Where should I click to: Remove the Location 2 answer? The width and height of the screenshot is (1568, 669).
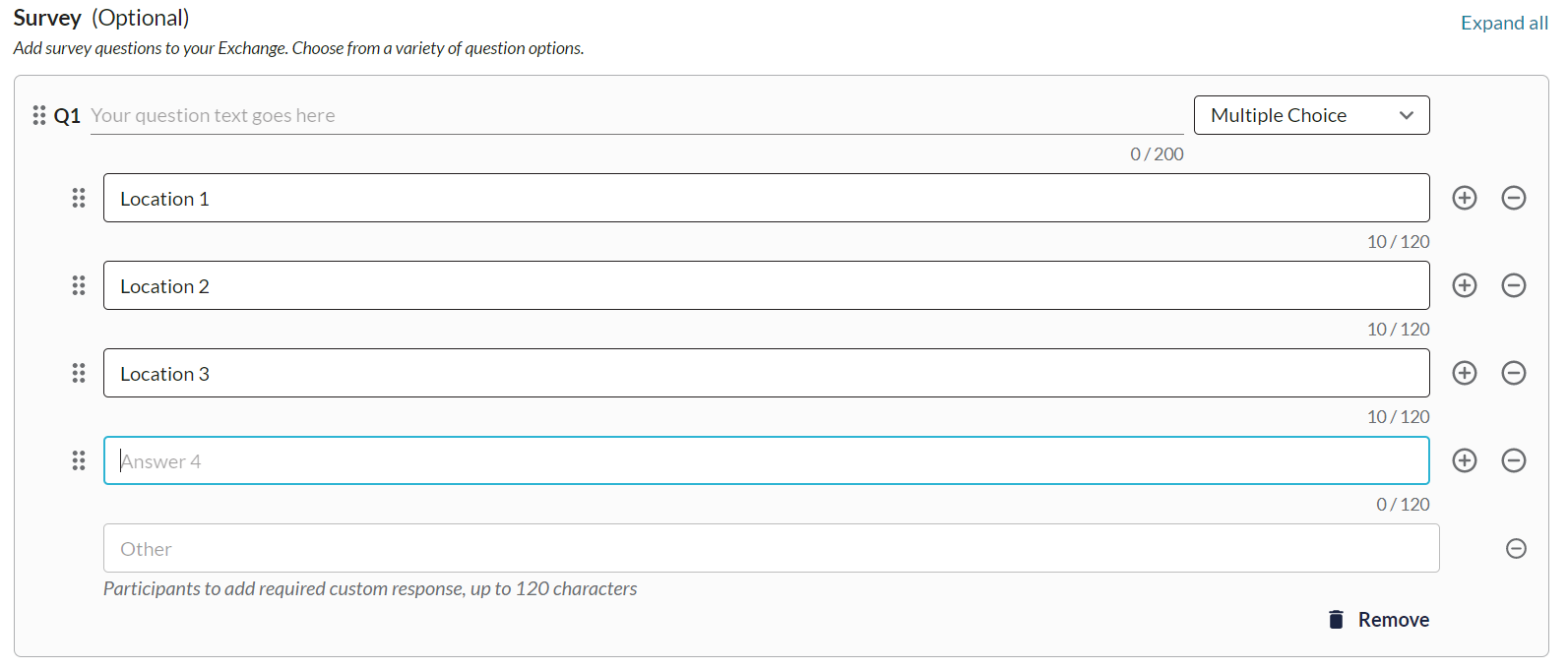point(1514,285)
